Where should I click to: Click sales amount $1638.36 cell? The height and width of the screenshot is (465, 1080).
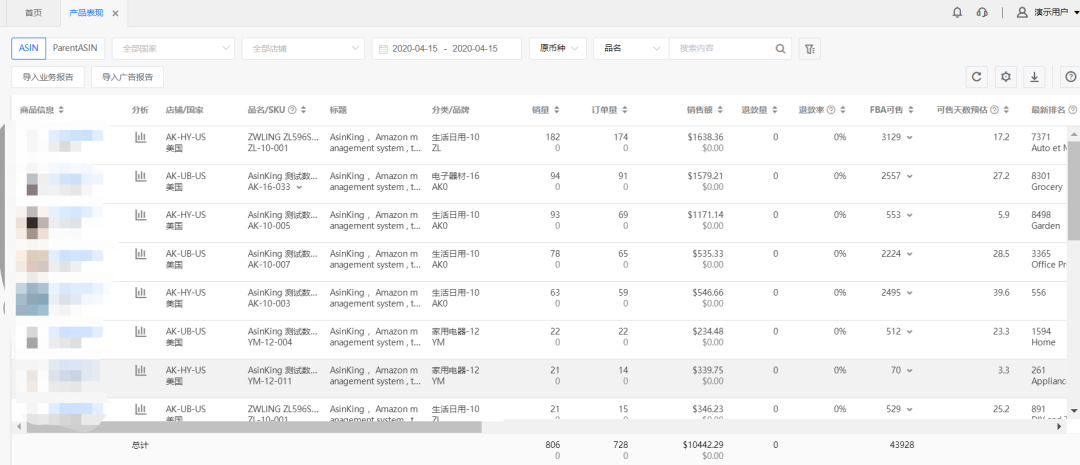(705, 137)
